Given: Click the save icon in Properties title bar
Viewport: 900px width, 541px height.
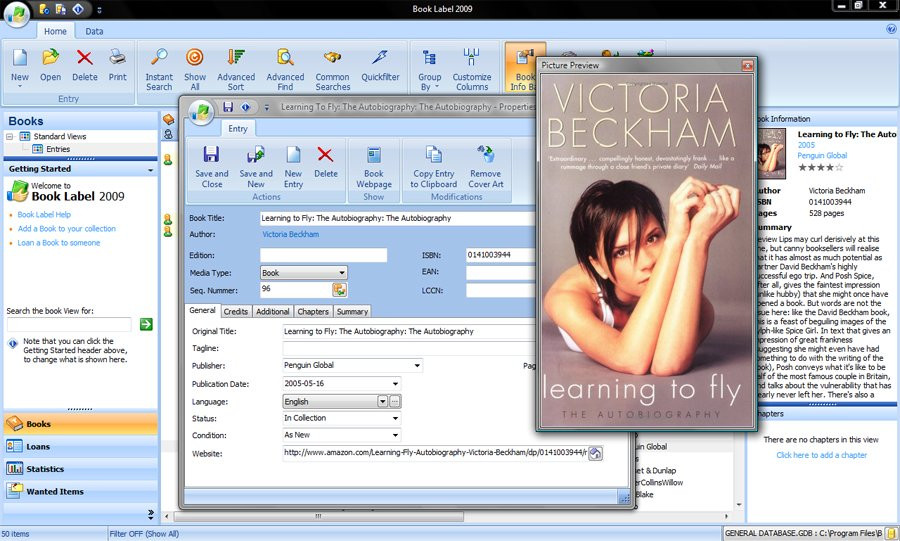Looking at the screenshot, I should pyautogui.click(x=228, y=107).
